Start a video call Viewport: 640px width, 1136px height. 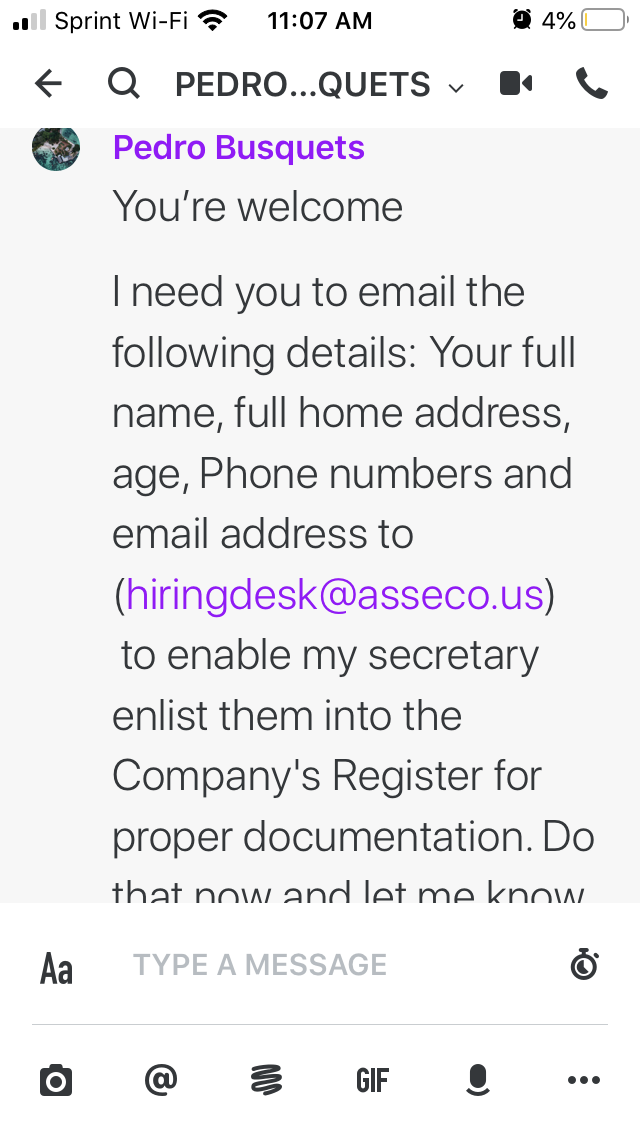(516, 84)
